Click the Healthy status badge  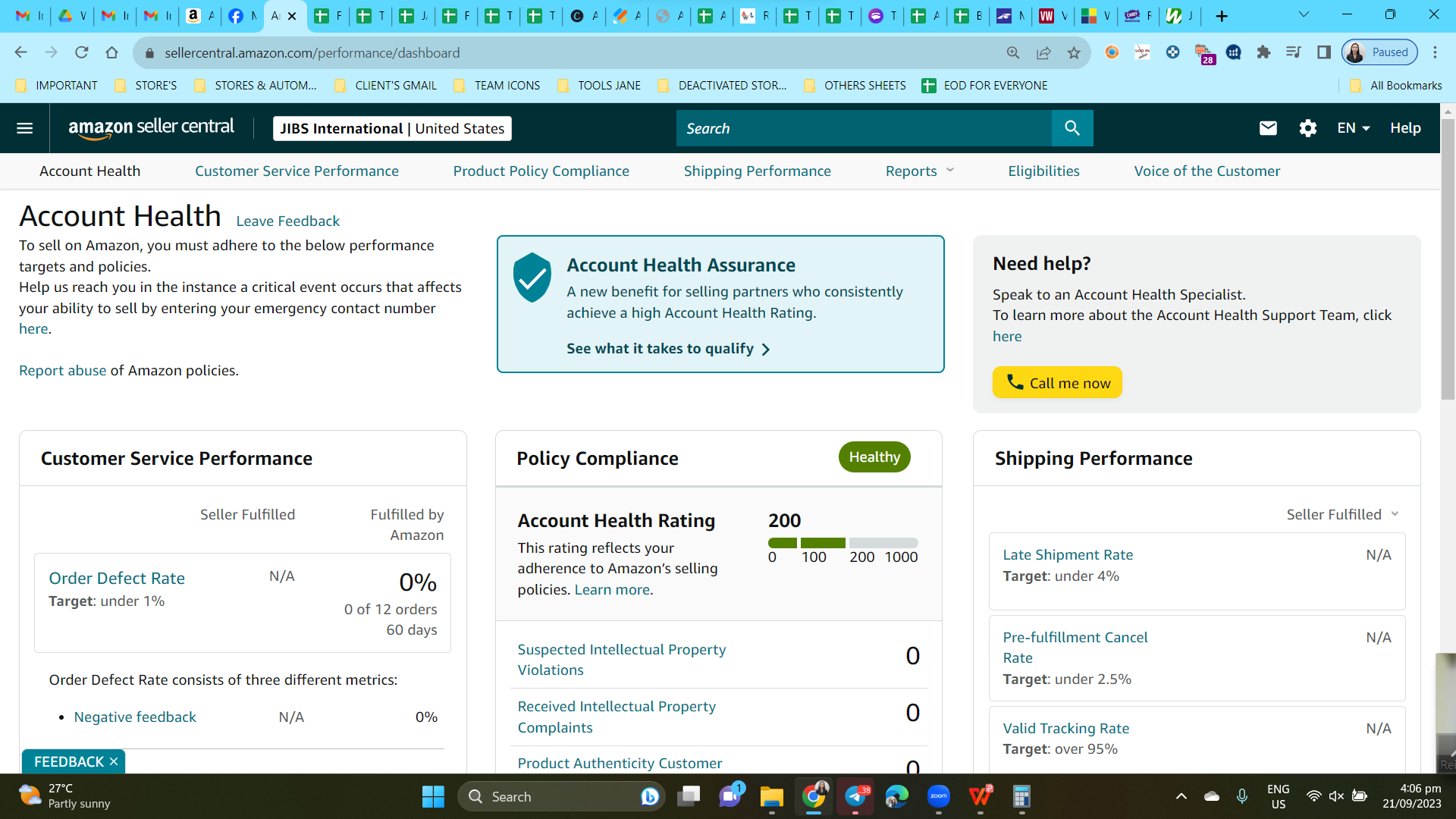(x=874, y=457)
